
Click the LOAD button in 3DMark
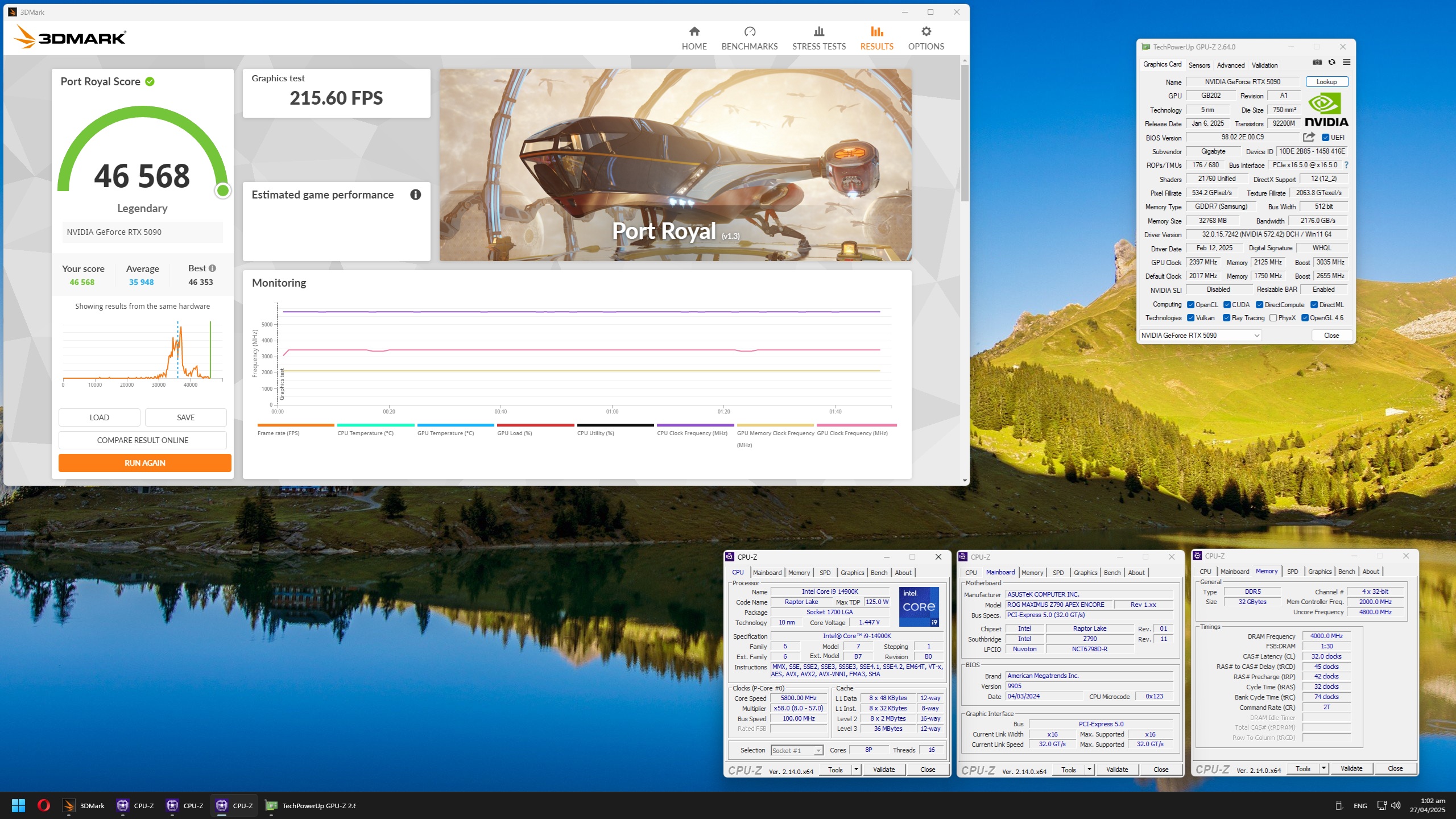click(x=100, y=417)
